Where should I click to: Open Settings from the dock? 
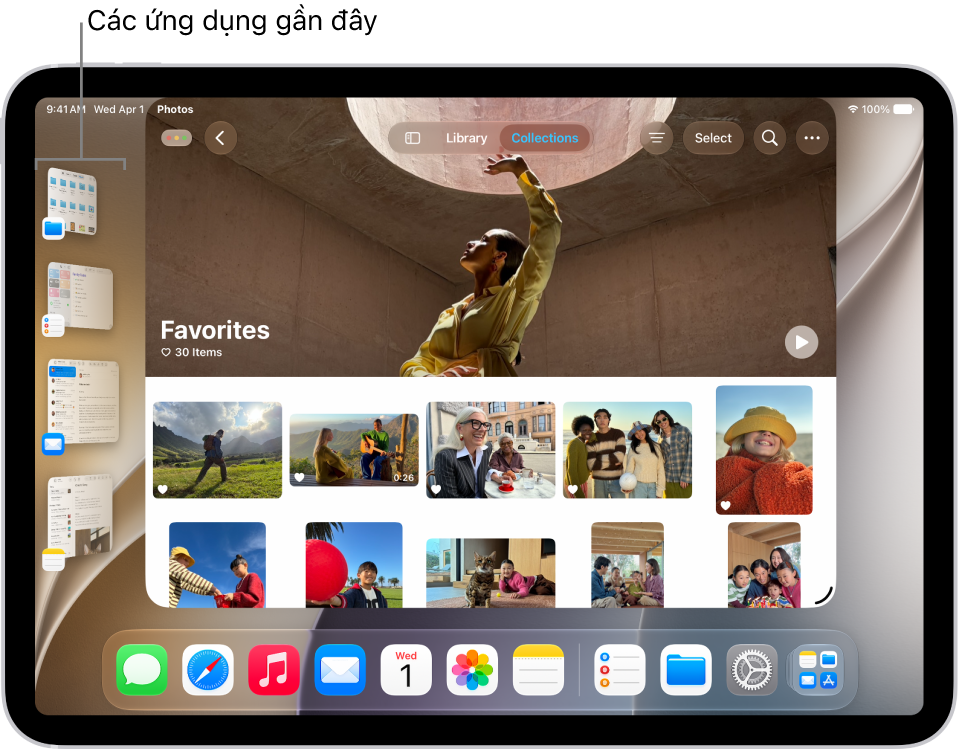click(752, 670)
